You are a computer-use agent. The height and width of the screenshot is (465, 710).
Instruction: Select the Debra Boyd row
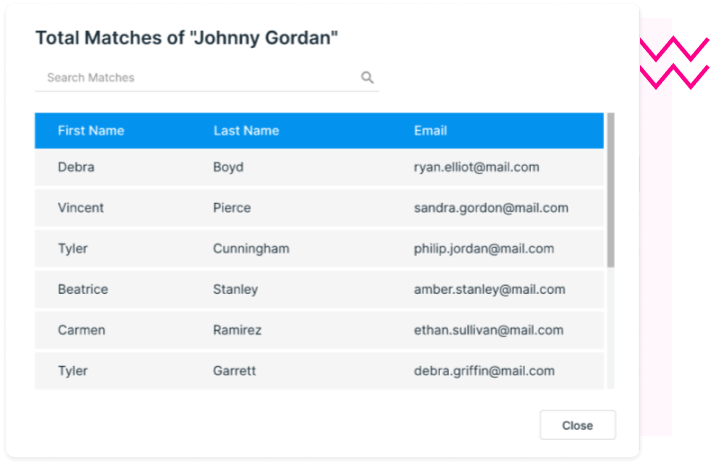pos(320,168)
